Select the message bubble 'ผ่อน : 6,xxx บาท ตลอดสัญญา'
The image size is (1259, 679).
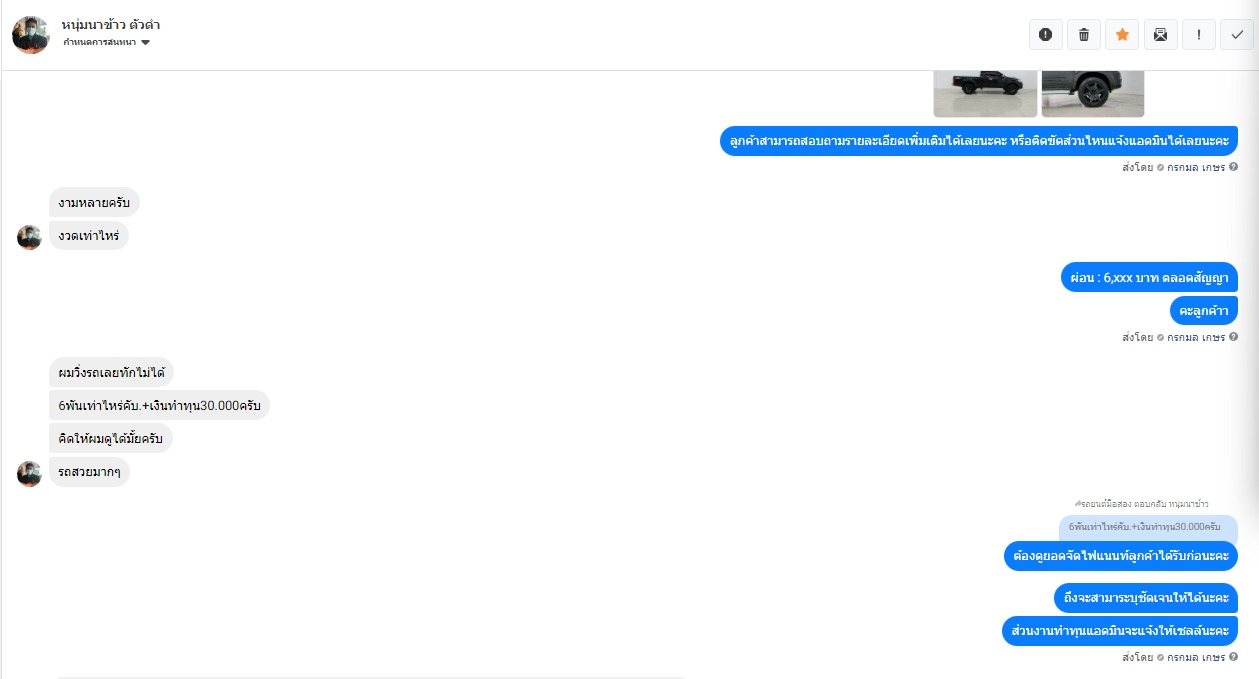1149,277
